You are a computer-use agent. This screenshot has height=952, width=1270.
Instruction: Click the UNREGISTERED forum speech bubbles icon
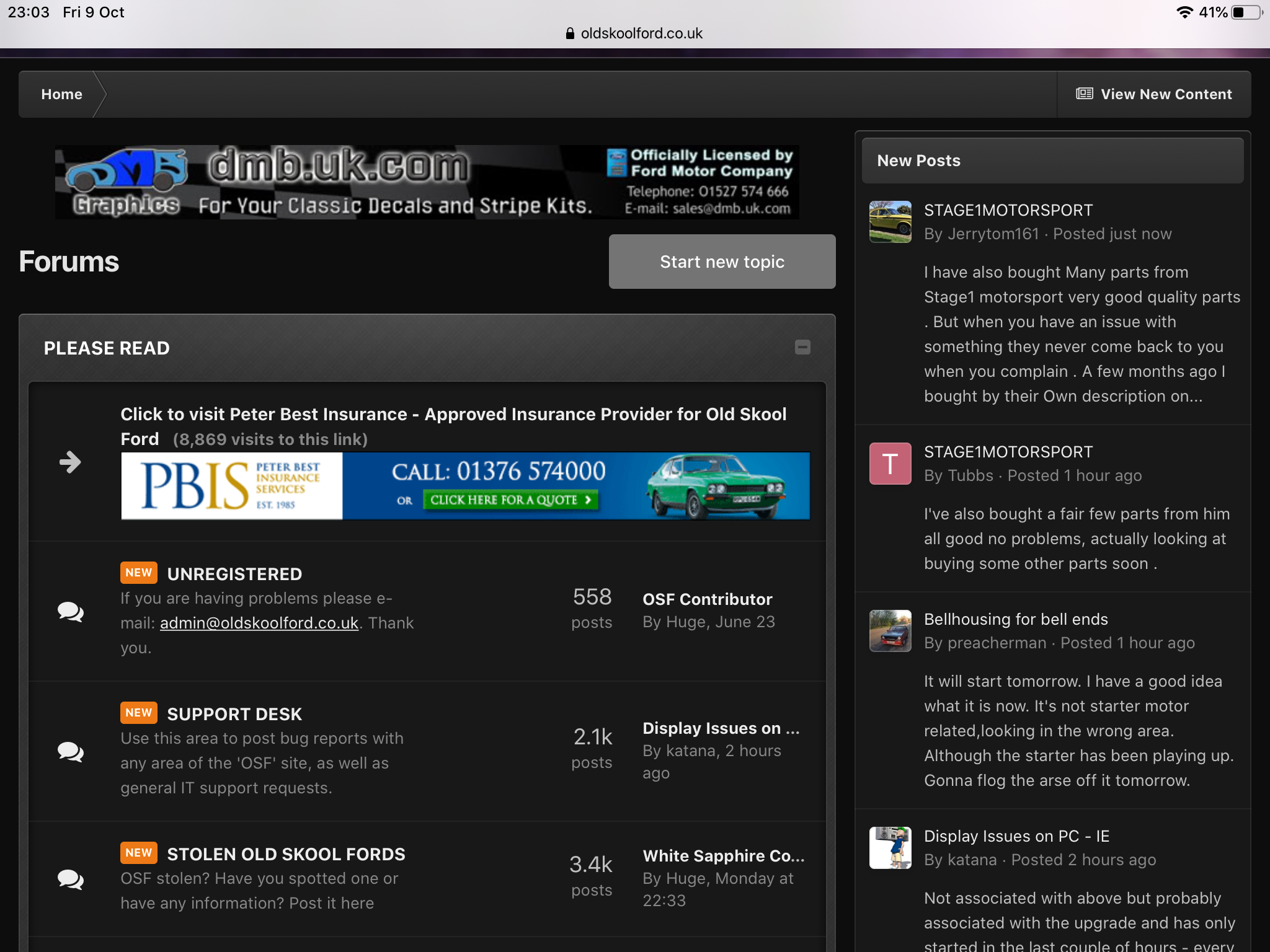point(71,611)
